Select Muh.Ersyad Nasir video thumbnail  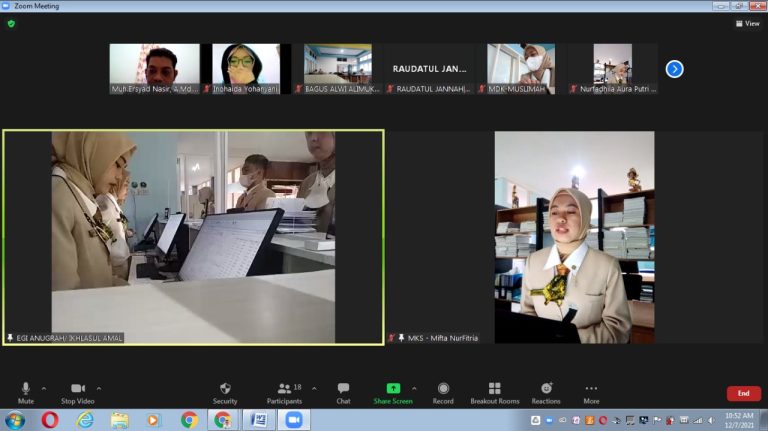(x=154, y=69)
